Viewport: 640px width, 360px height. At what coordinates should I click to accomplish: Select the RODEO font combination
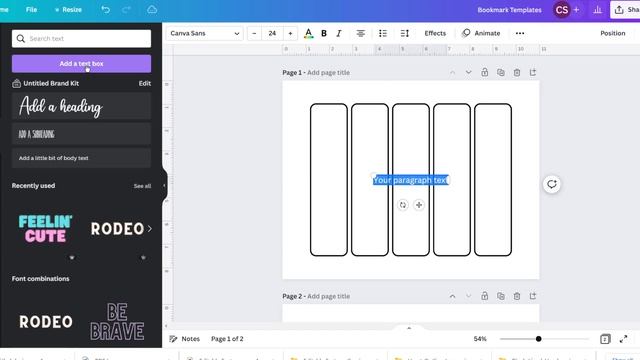(x=46, y=322)
